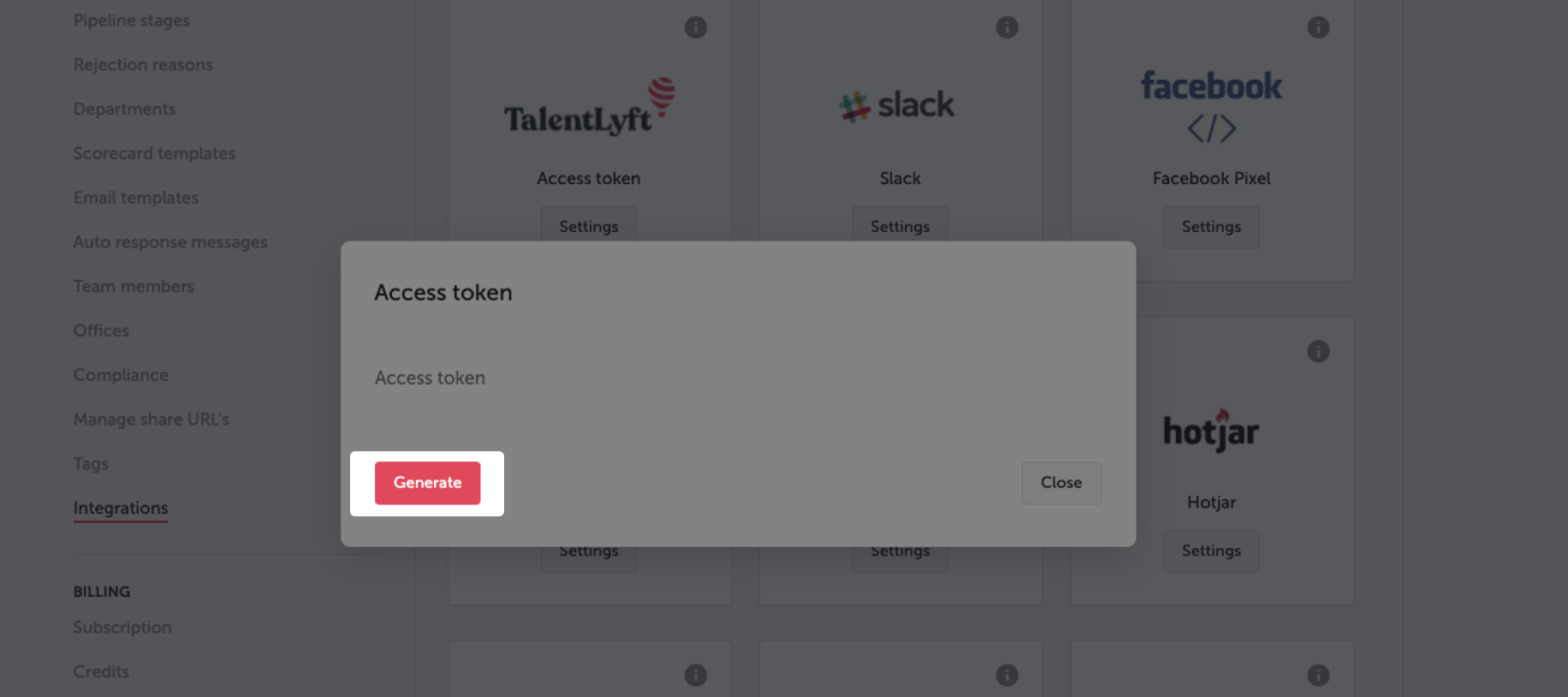
Task: Open Settings for Slack integration
Action: point(900,226)
